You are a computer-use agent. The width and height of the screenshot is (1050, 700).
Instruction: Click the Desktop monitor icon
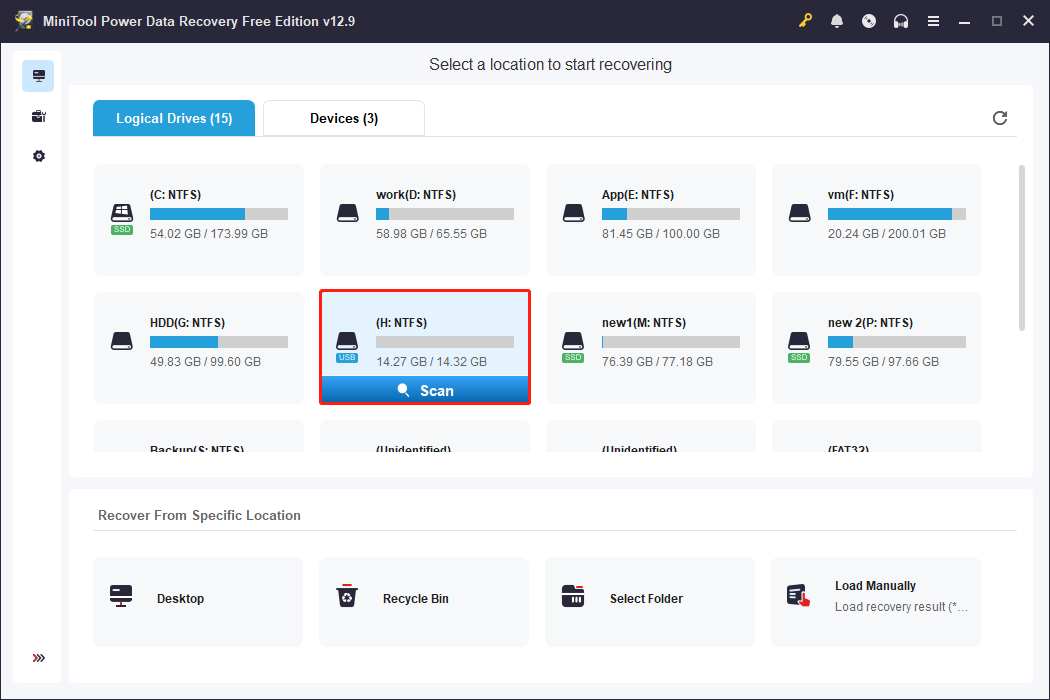pyautogui.click(x=121, y=596)
